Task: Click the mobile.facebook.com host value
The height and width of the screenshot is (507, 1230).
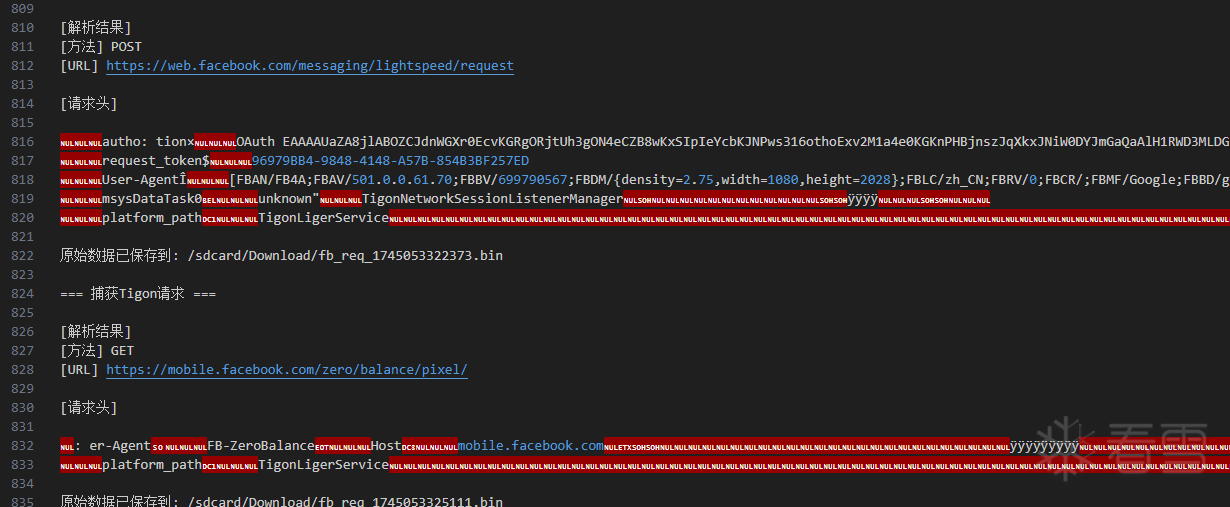Action: 530,446
